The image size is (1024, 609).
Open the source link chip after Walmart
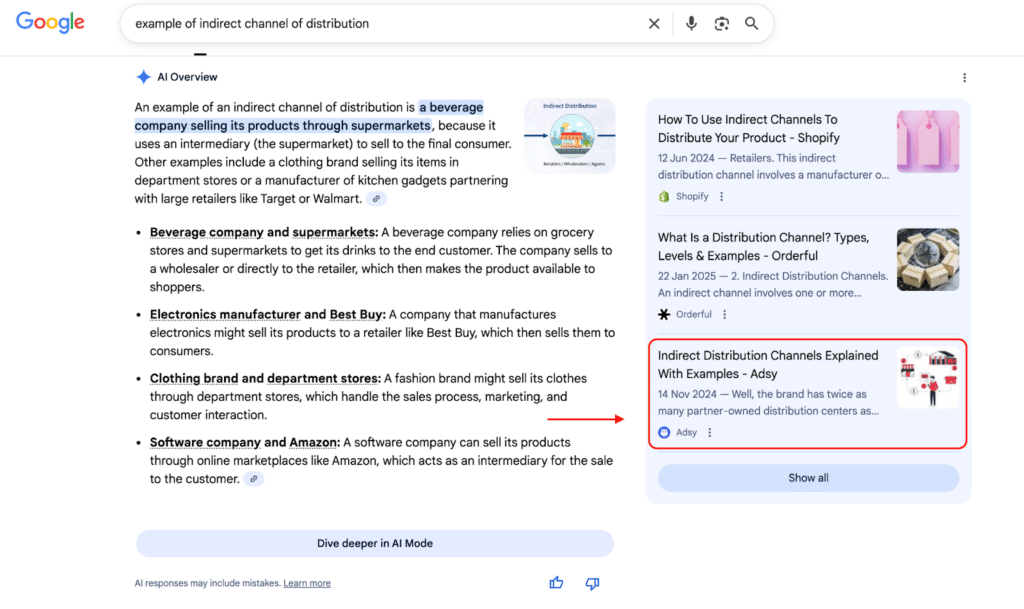[376, 199]
